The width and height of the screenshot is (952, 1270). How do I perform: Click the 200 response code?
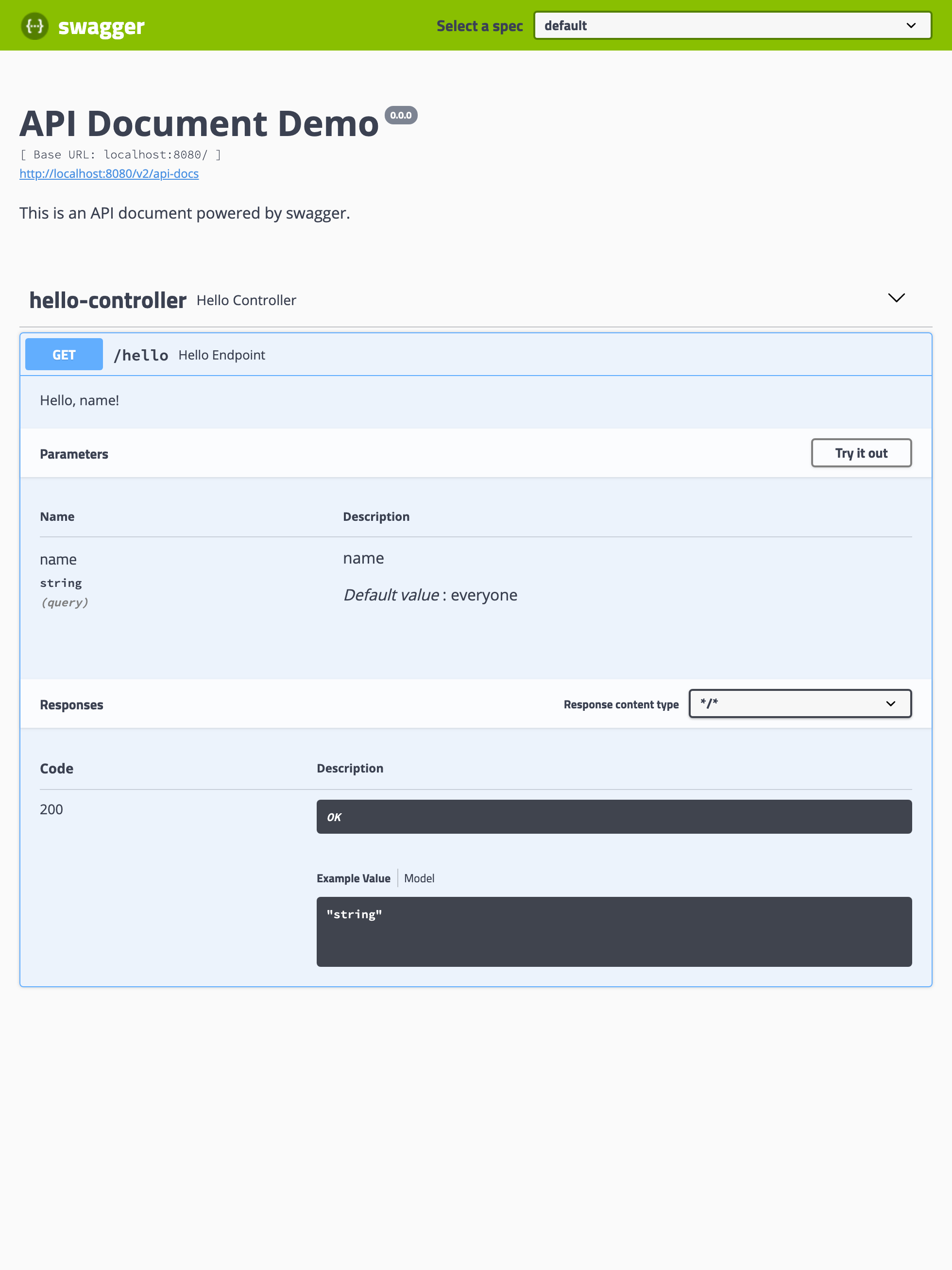[x=51, y=809]
